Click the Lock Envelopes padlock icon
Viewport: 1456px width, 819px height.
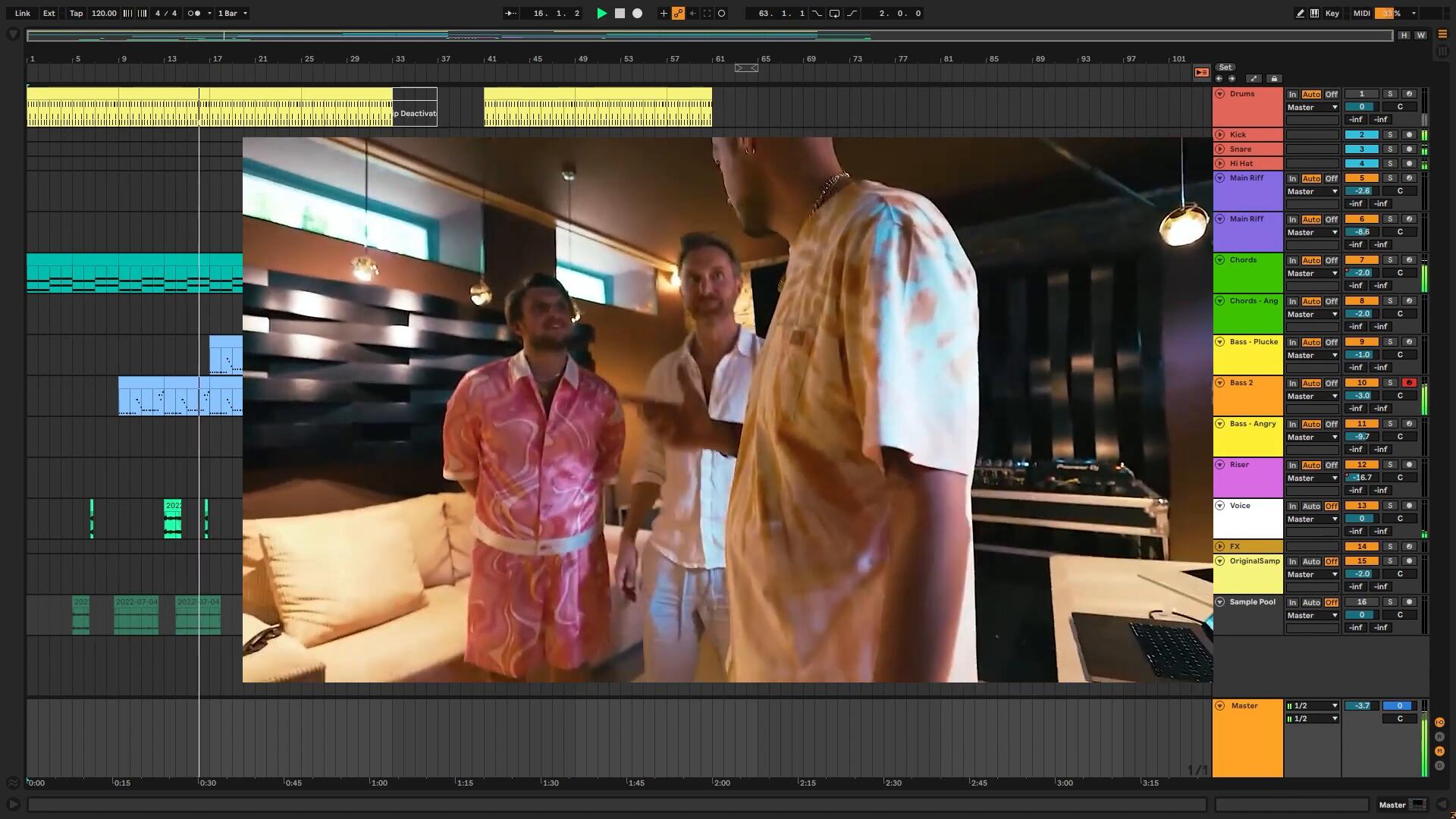[x=1274, y=79]
